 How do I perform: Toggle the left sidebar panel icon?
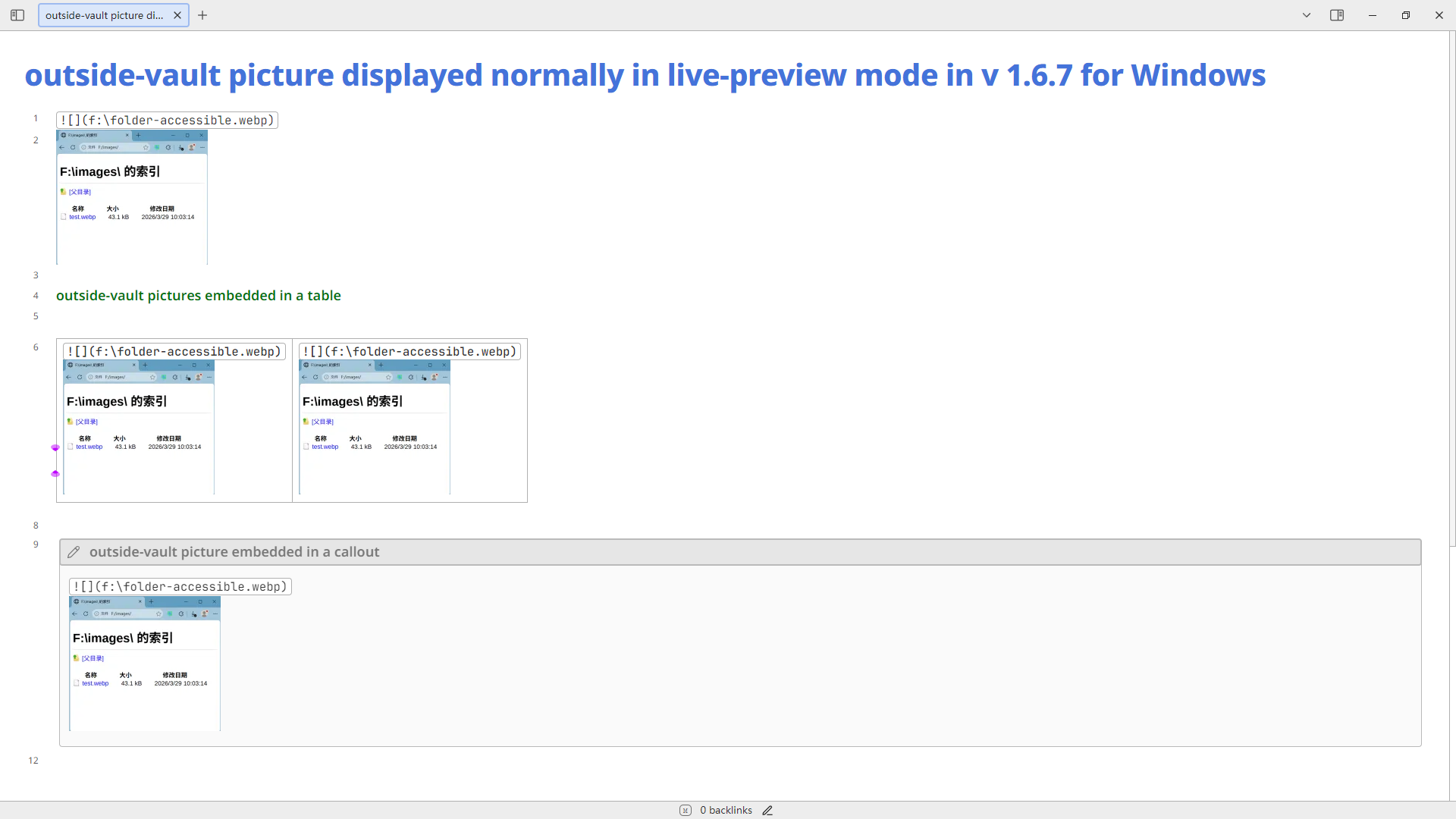[x=17, y=15]
